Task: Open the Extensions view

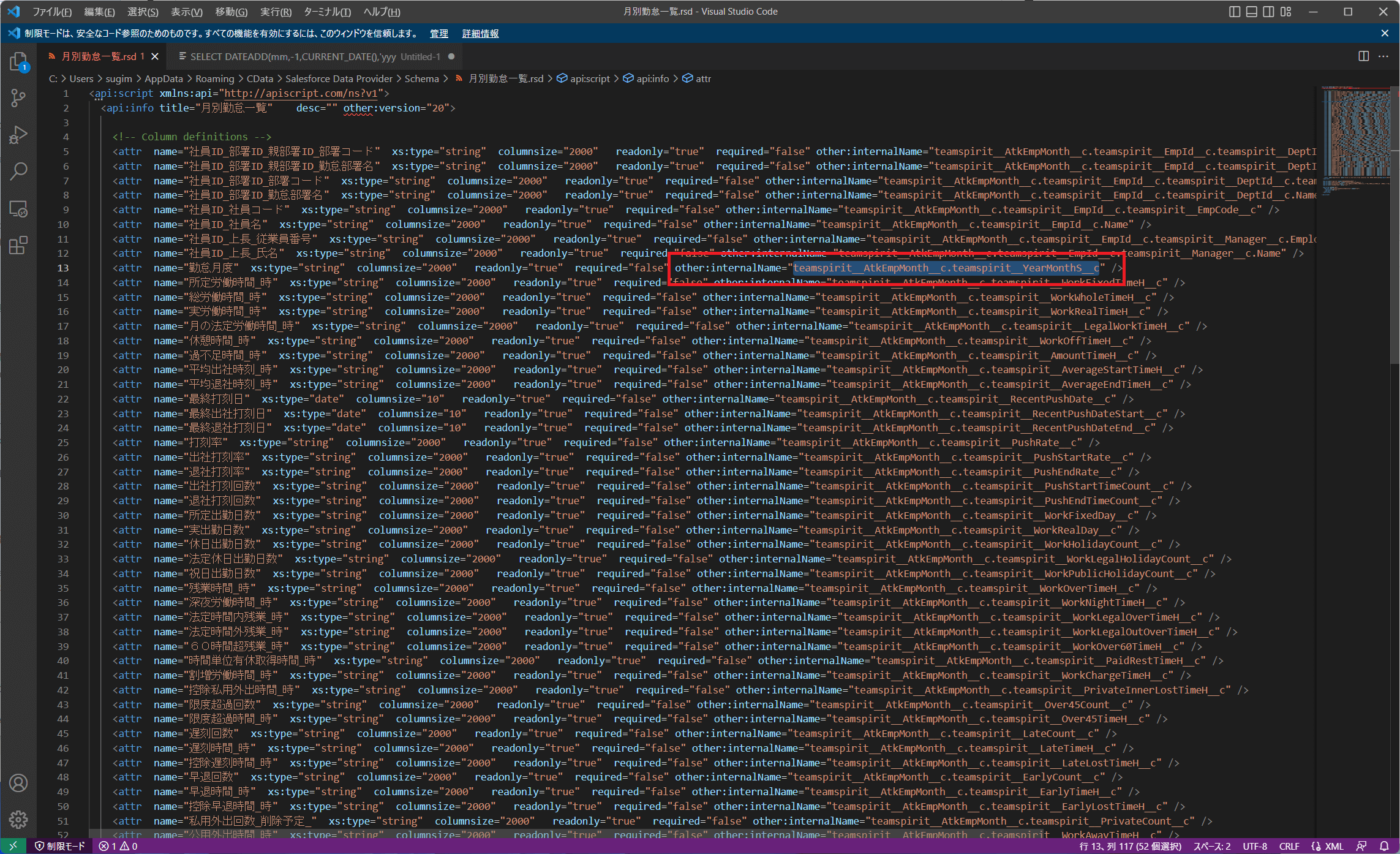Action: [18, 246]
